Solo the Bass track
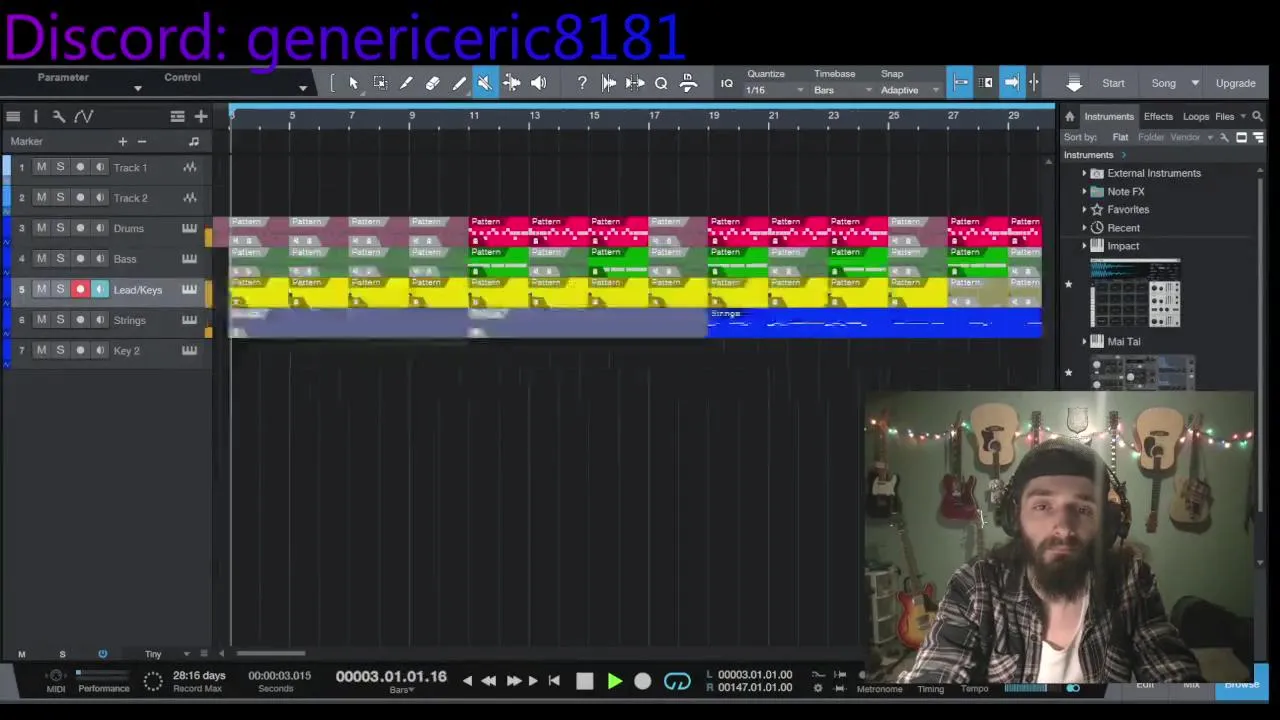The image size is (1280, 720). click(x=60, y=259)
